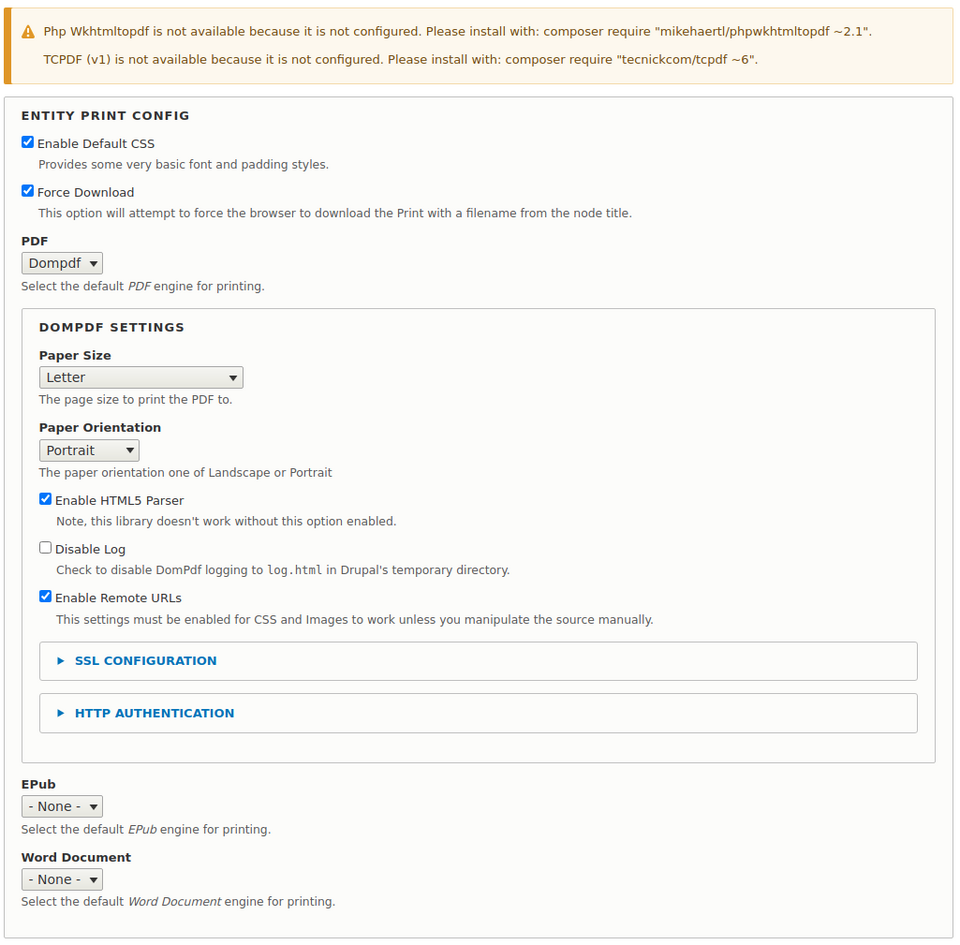Disable the Enable Default CSS checkbox
The image size is (960, 945).
click(27, 141)
